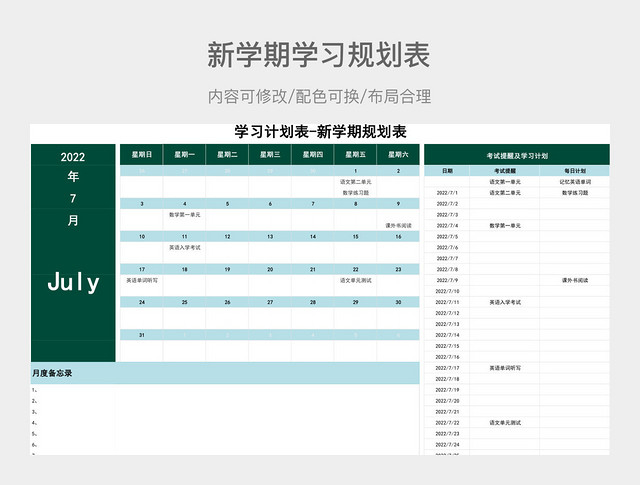640x485 pixels.
Task: Click the 星期五 column header
Action: pyautogui.click(x=355, y=154)
